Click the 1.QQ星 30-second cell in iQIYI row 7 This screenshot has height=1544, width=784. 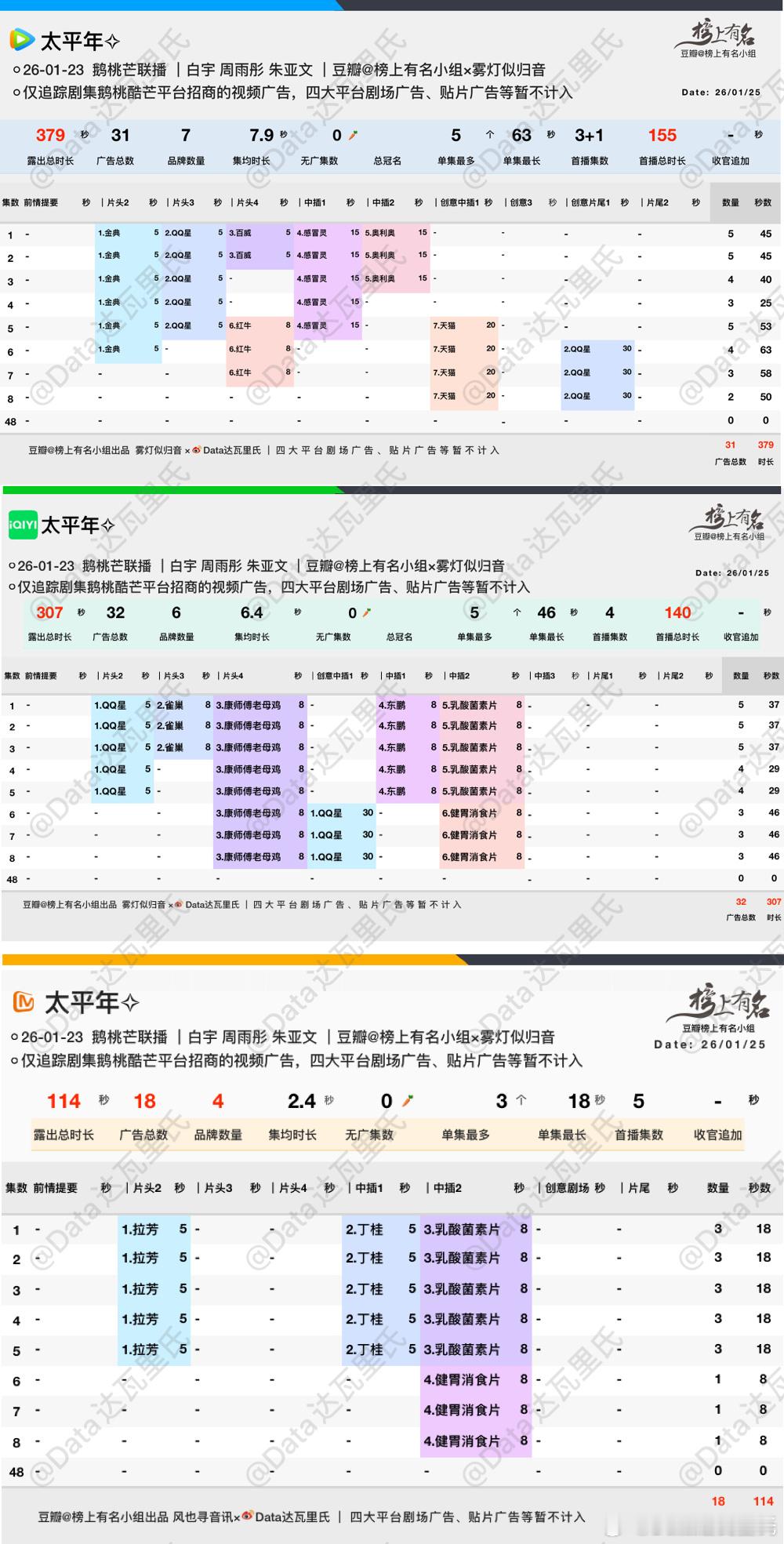(342, 835)
